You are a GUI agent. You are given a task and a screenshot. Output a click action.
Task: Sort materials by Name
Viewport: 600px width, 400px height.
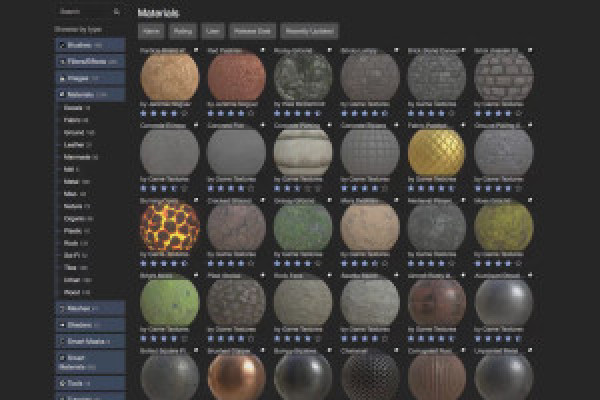pyautogui.click(x=152, y=31)
